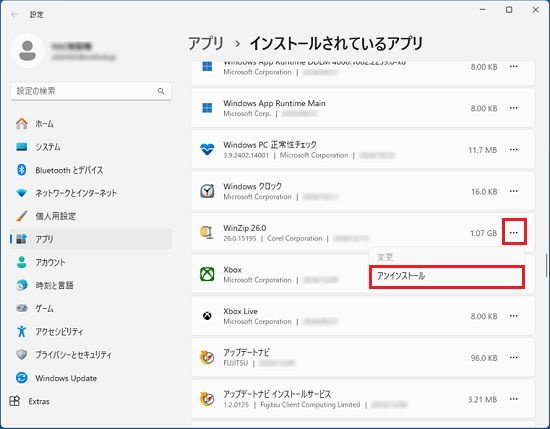
Task: Open ホーム in the sidebar
Action: pos(91,124)
